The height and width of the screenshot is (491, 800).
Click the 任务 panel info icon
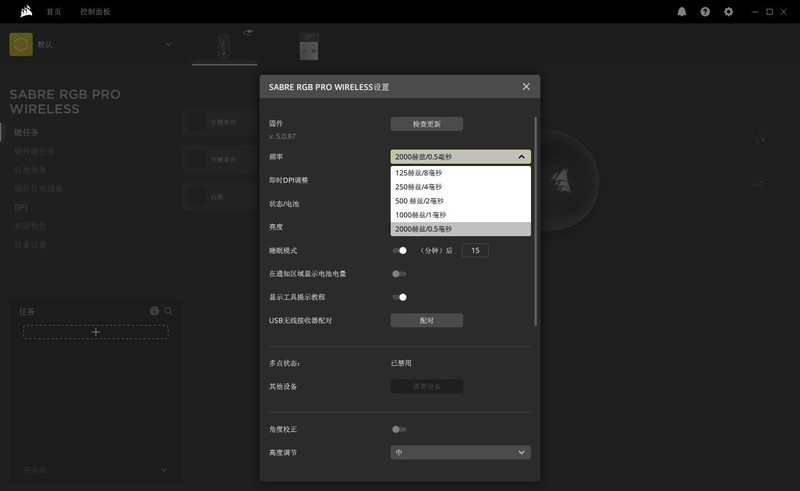point(154,311)
